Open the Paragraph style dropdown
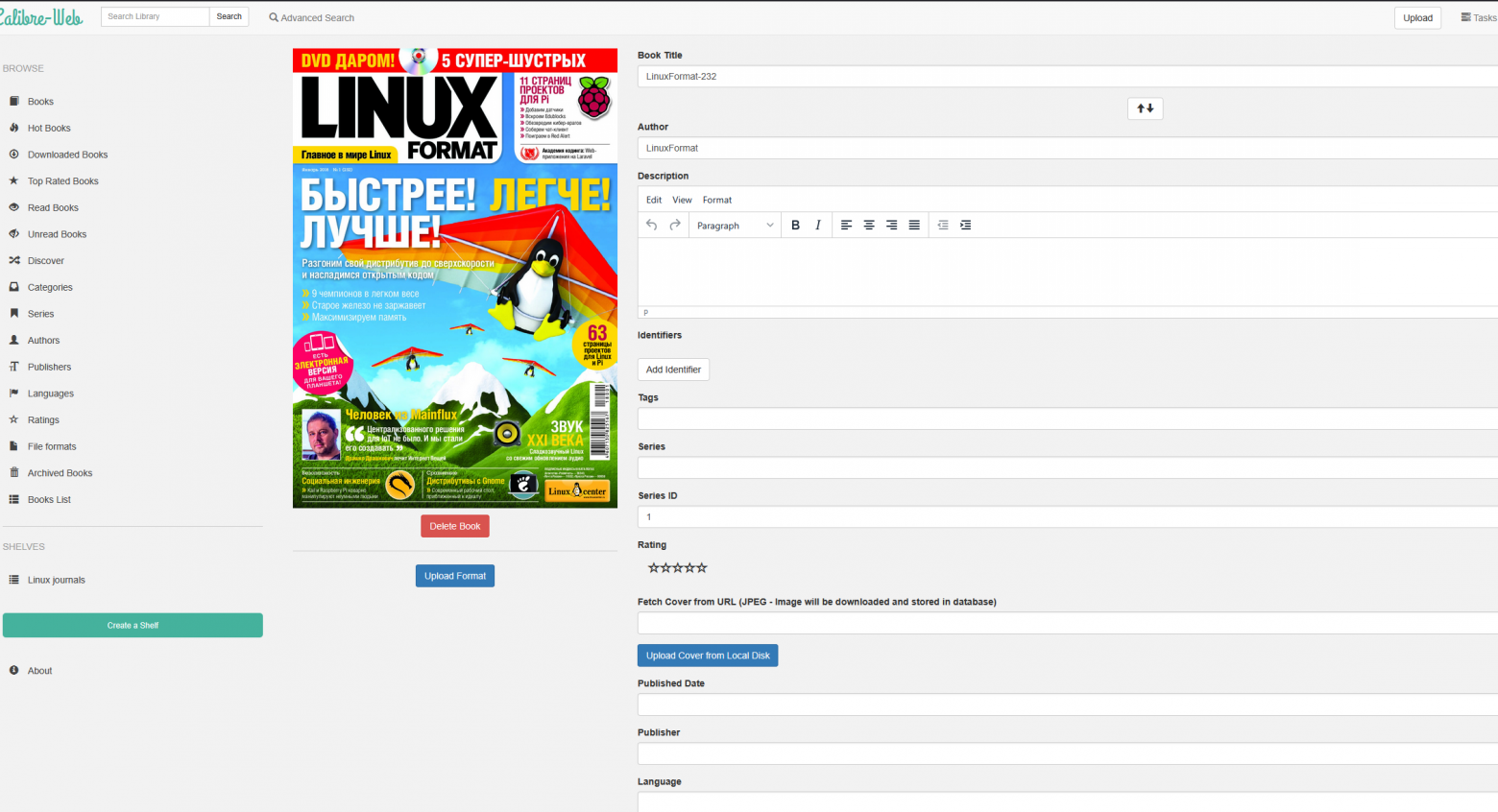 tap(736, 226)
